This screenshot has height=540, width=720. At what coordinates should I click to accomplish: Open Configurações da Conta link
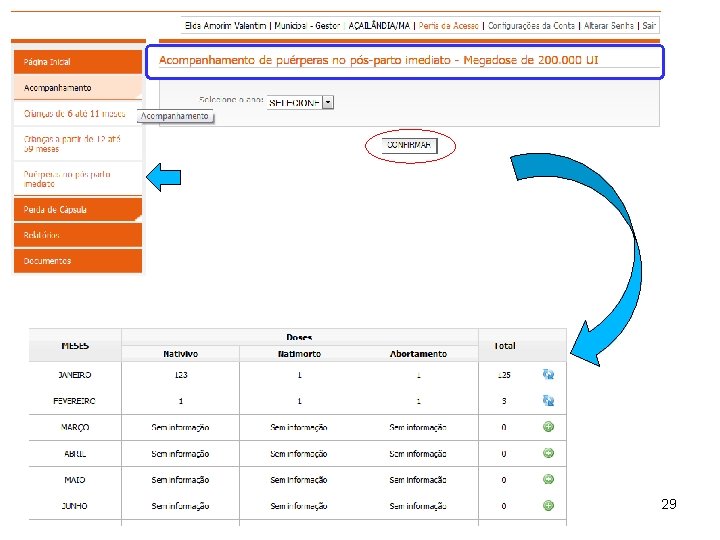(531, 26)
